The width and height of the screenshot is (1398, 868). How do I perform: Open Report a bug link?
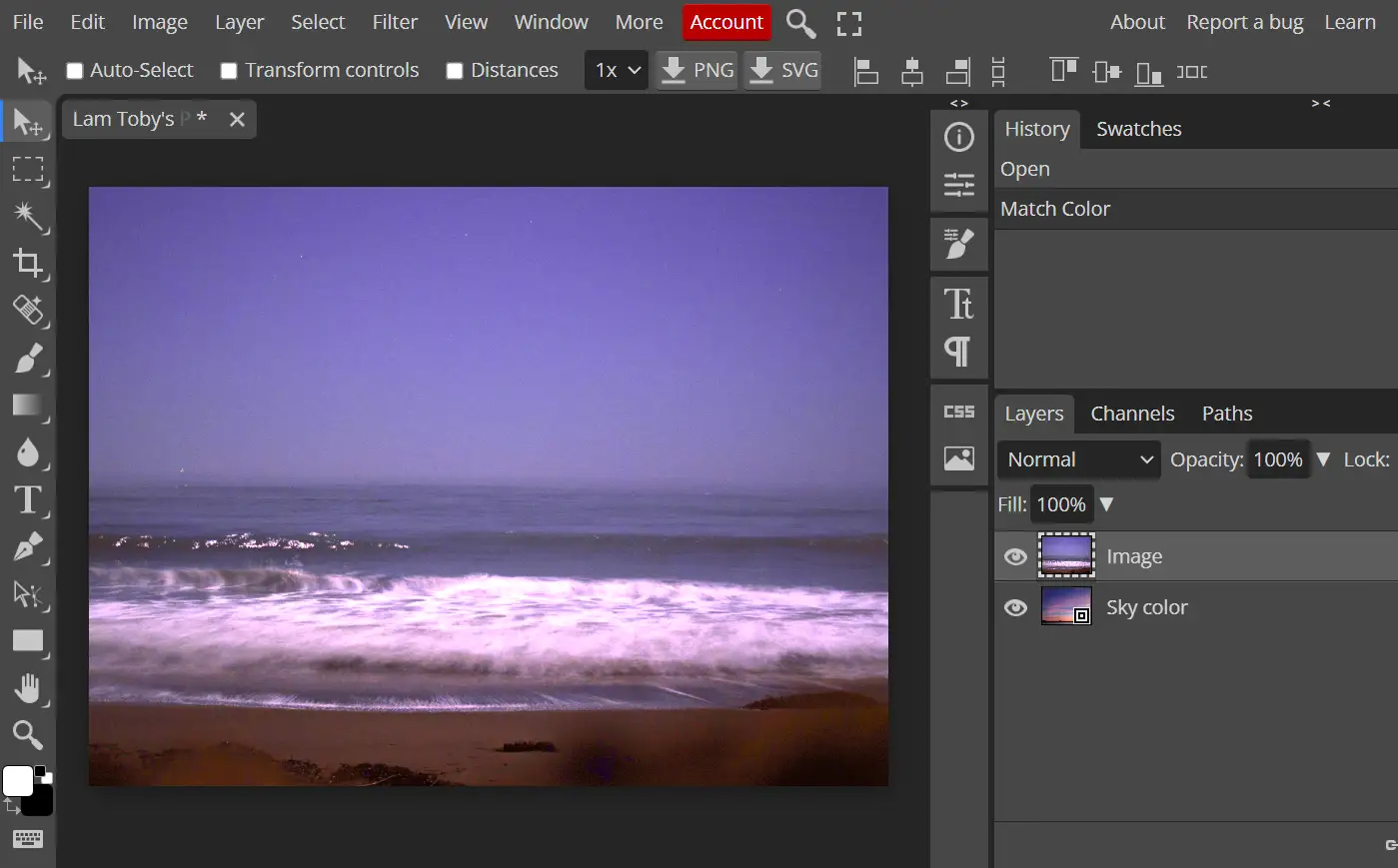click(1245, 22)
